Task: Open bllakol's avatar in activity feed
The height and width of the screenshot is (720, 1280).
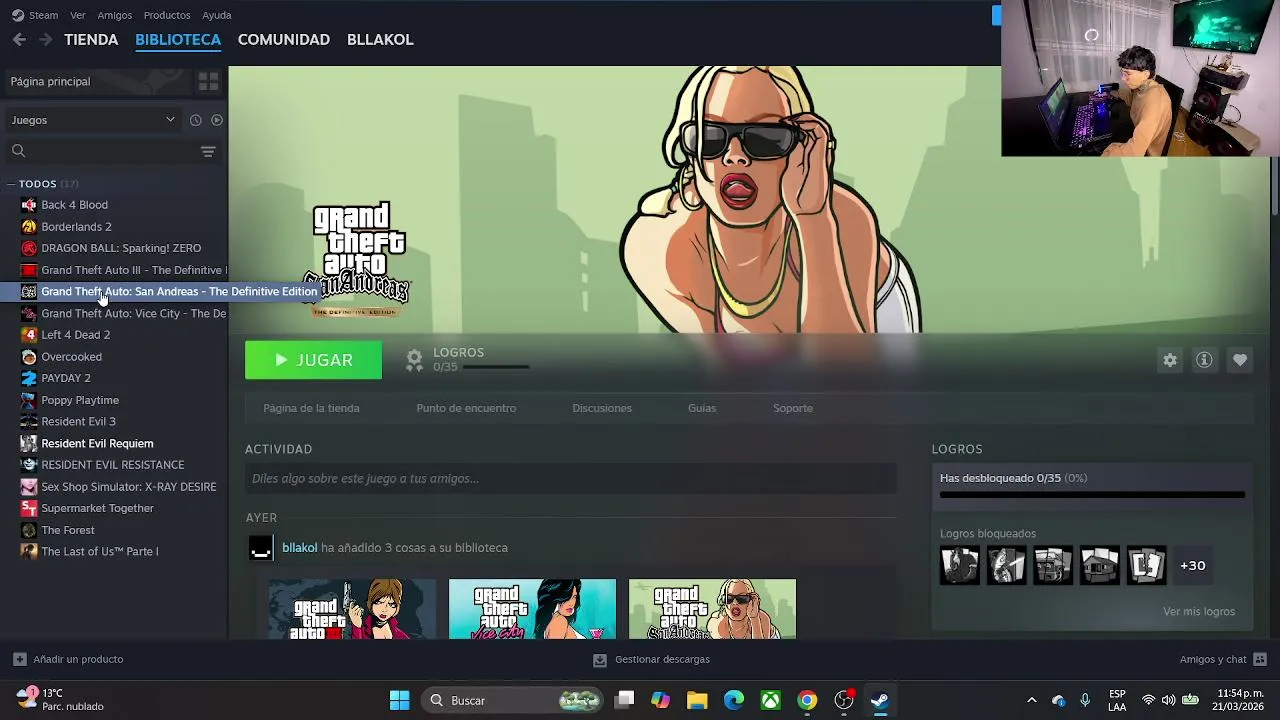Action: pos(261,548)
